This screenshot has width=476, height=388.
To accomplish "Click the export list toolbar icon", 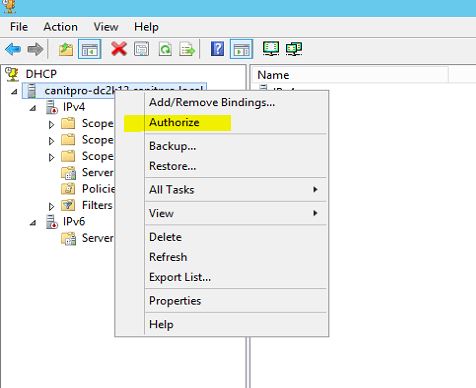I will pyautogui.click(x=187, y=49).
